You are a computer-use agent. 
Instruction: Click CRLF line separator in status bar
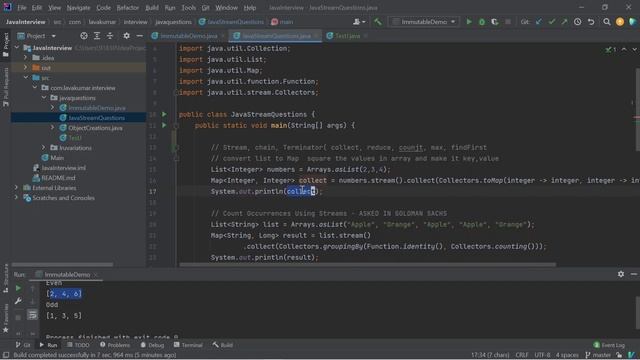(522, 355)
